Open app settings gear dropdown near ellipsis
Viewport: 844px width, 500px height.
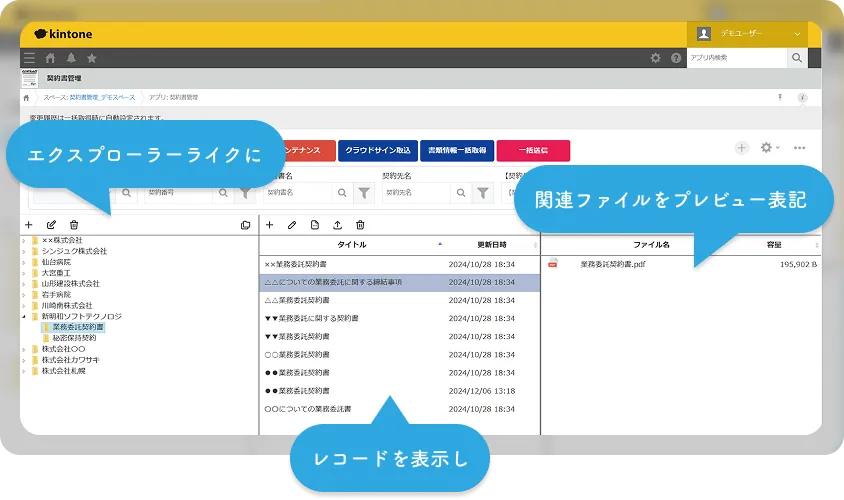pos(769,148)
